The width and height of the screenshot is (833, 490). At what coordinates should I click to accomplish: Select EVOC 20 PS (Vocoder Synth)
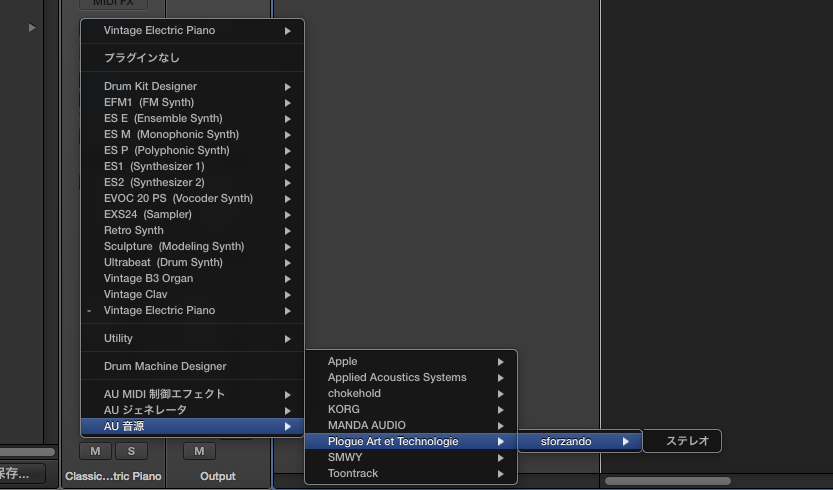192,198
